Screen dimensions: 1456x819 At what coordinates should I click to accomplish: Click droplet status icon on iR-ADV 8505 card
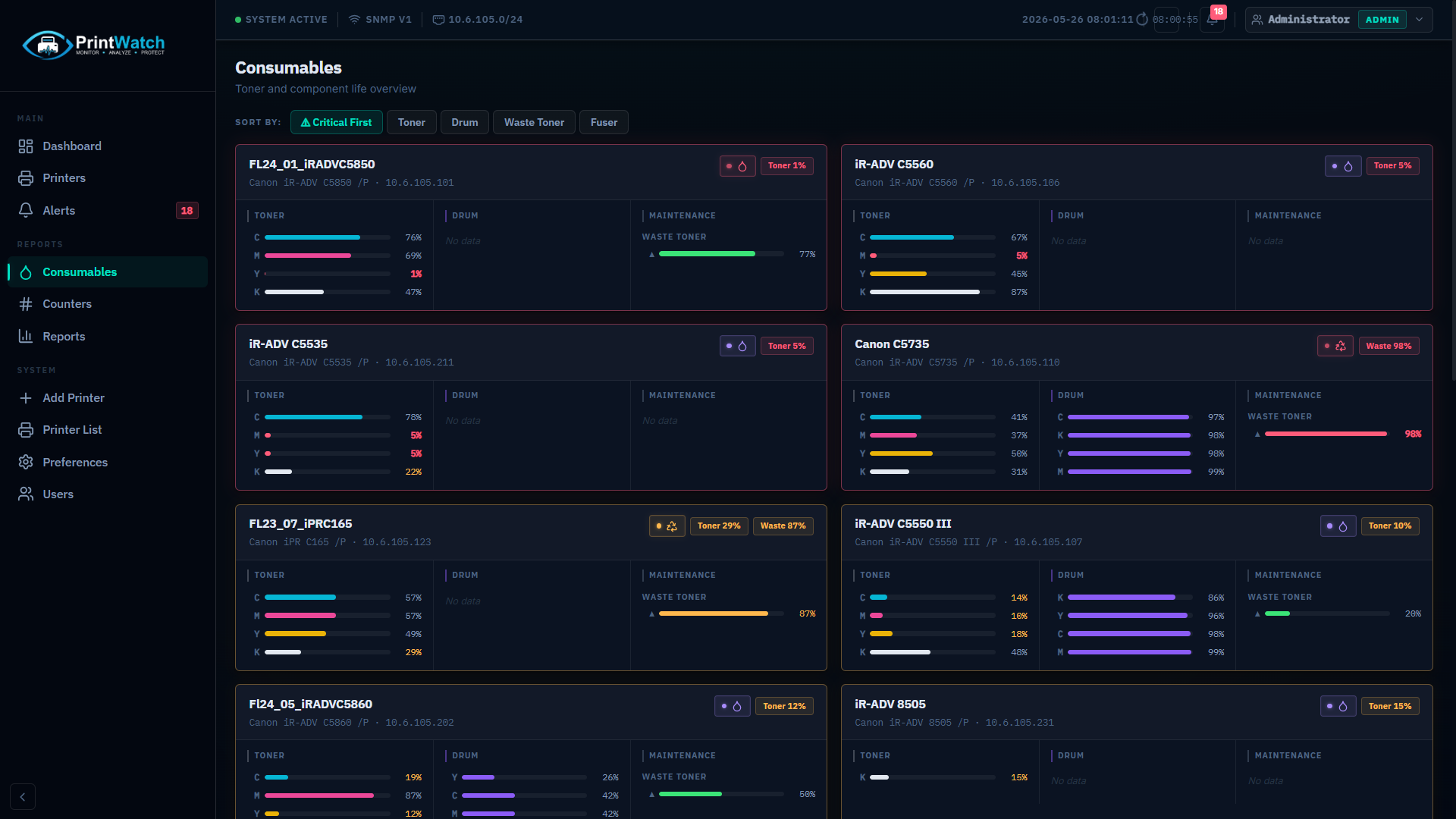[1338, 706]
